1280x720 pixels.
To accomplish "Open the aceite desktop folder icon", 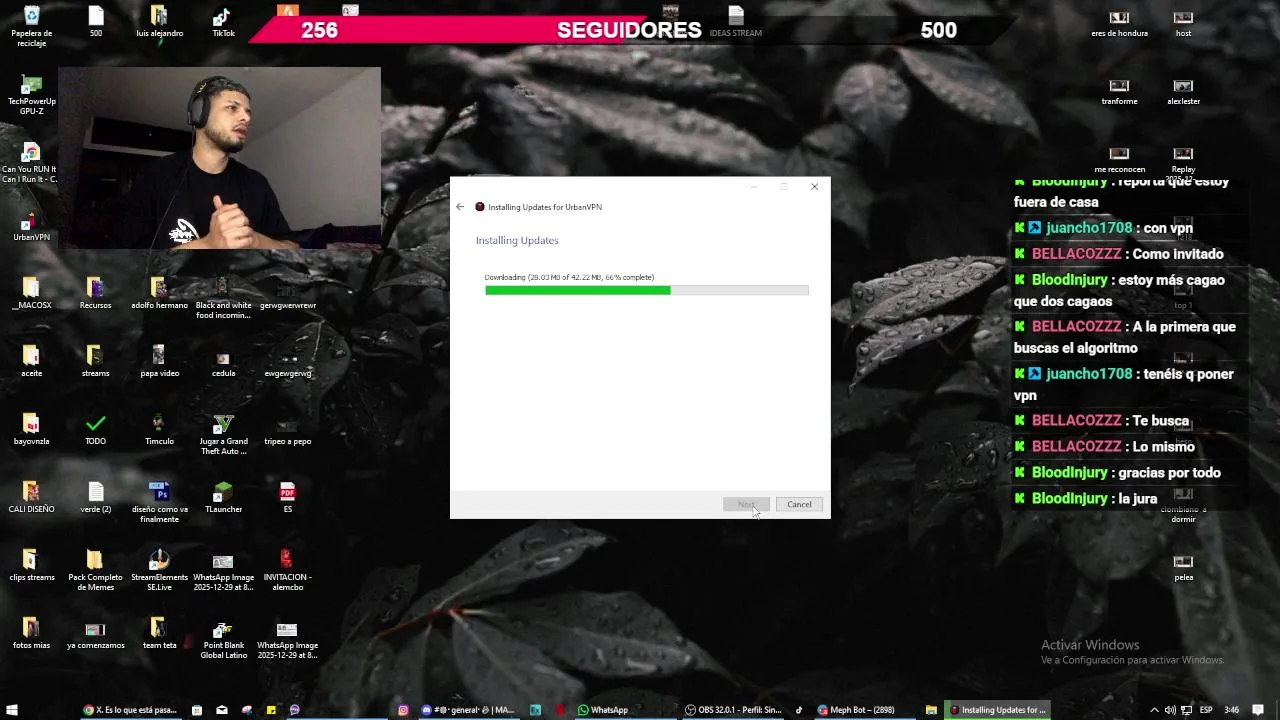I will (31, 363).
